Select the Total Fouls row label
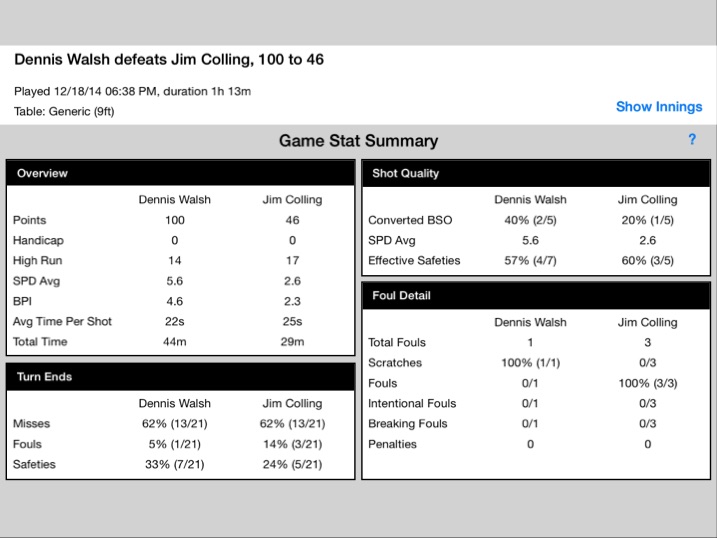Image resolution: width=717 pixels, height=538 pixels. click(x=397, y=342)
